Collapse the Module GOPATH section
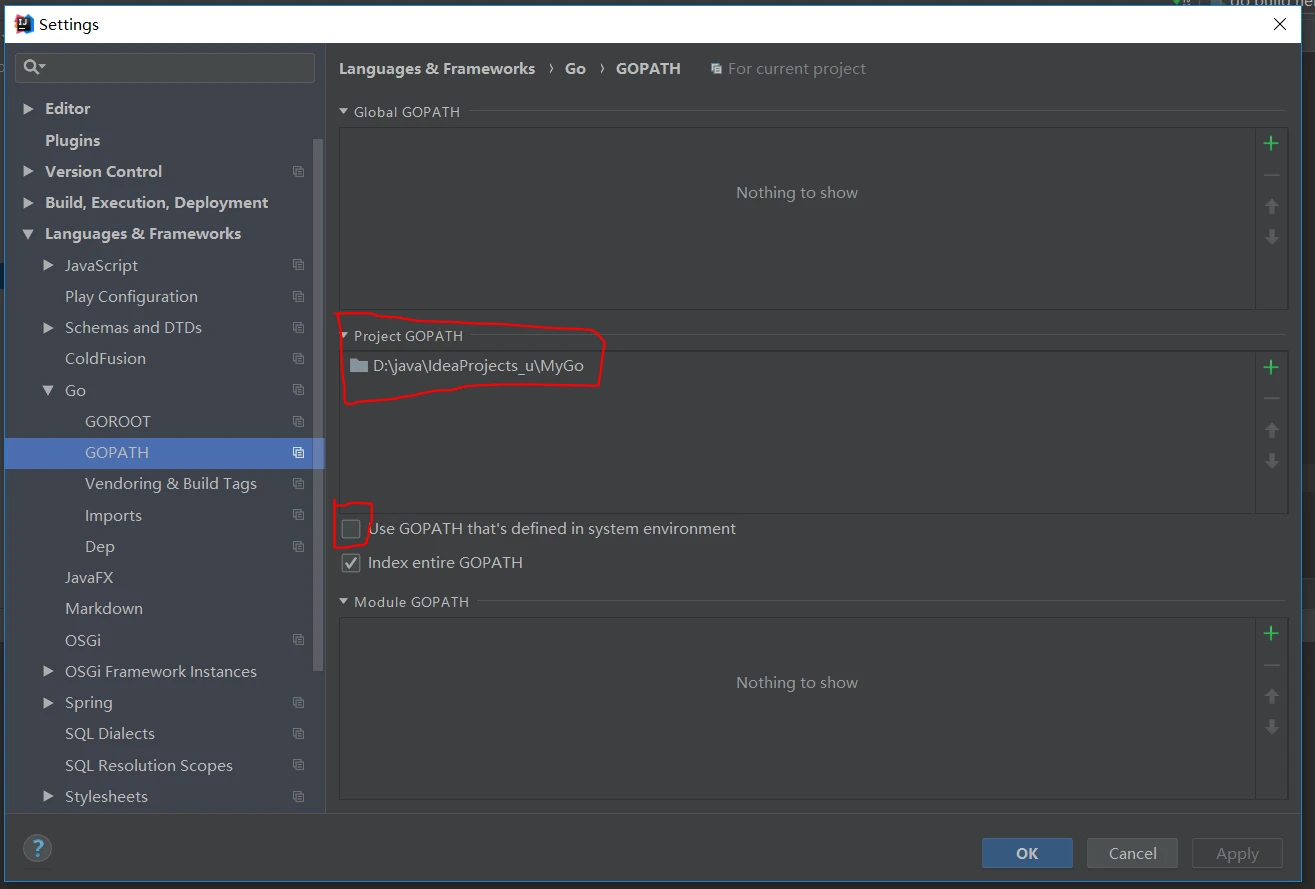The width and height of the screenshot is (1315, 889). 344,602
